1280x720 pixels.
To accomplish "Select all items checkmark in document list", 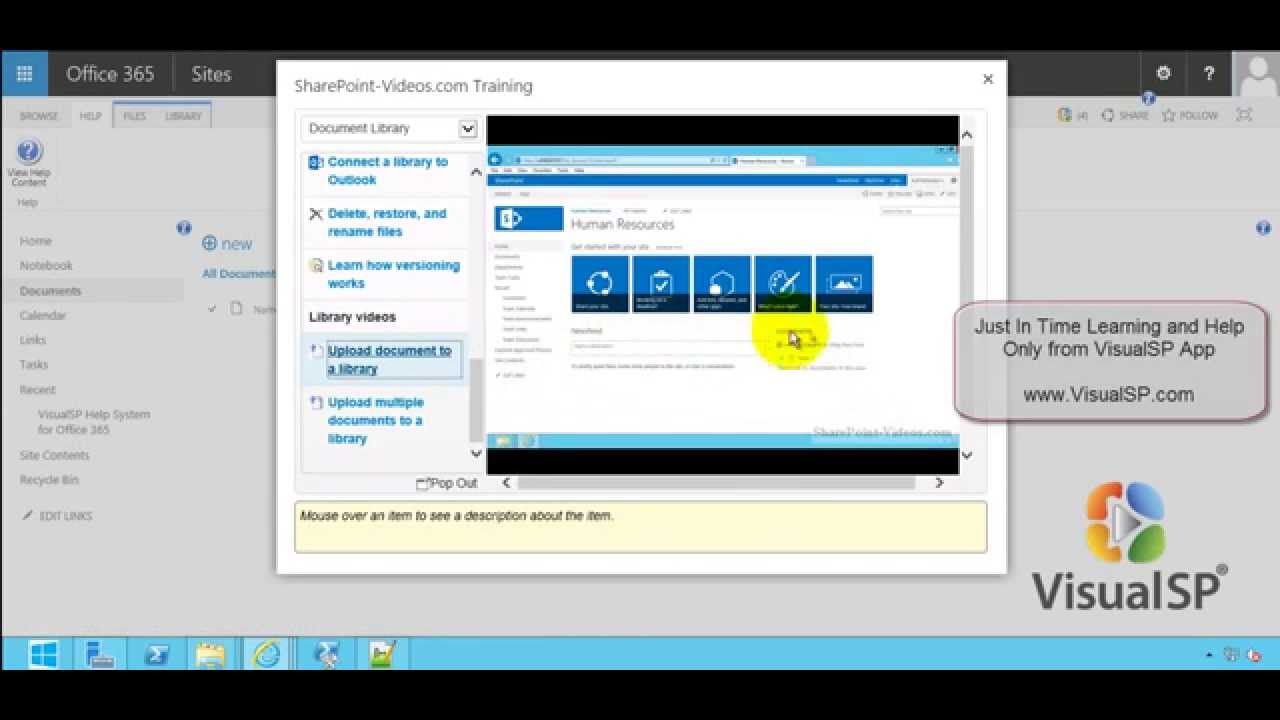I will [212, 309].
